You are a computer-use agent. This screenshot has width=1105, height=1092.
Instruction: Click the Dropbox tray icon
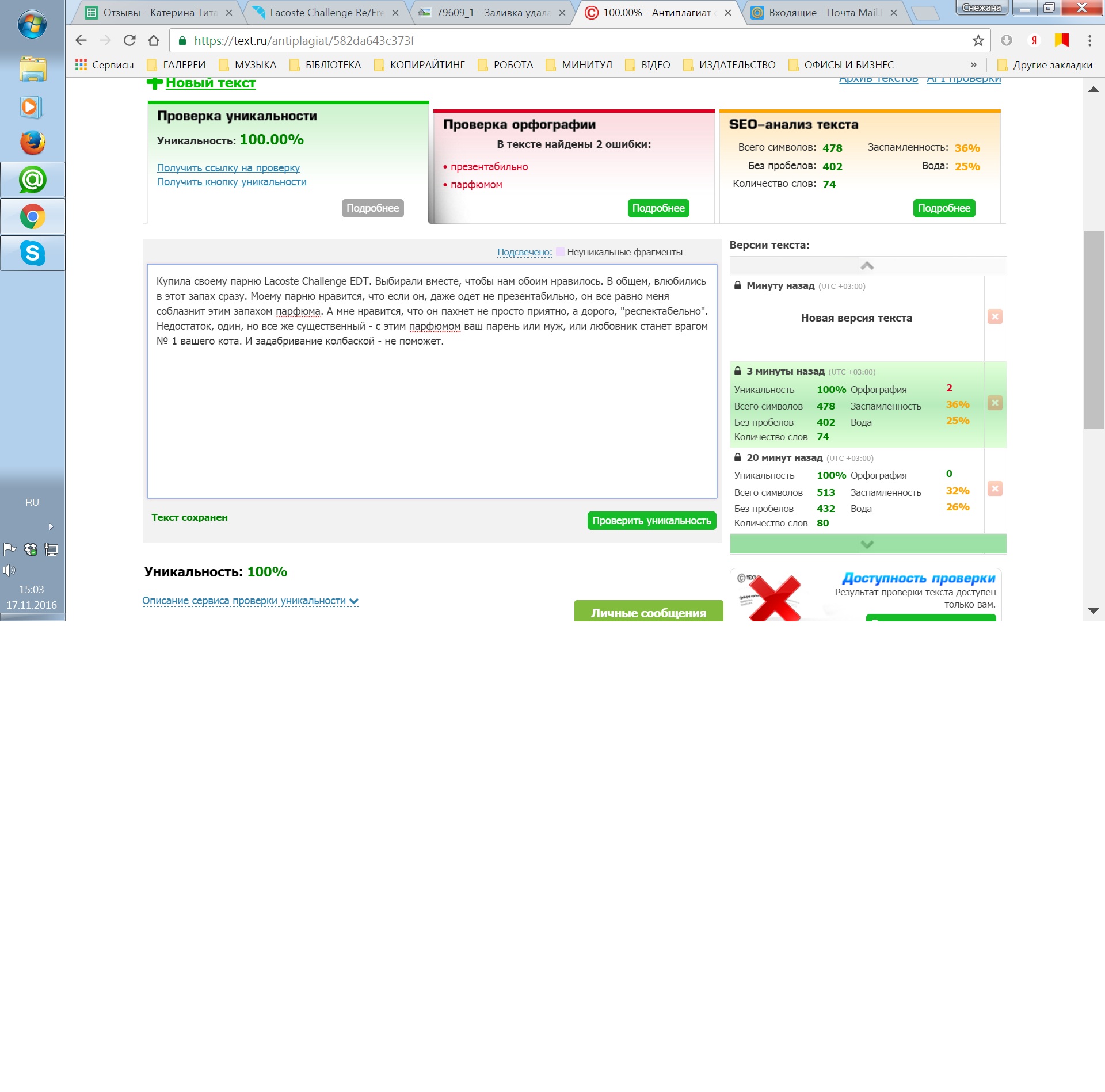(31, 549)
